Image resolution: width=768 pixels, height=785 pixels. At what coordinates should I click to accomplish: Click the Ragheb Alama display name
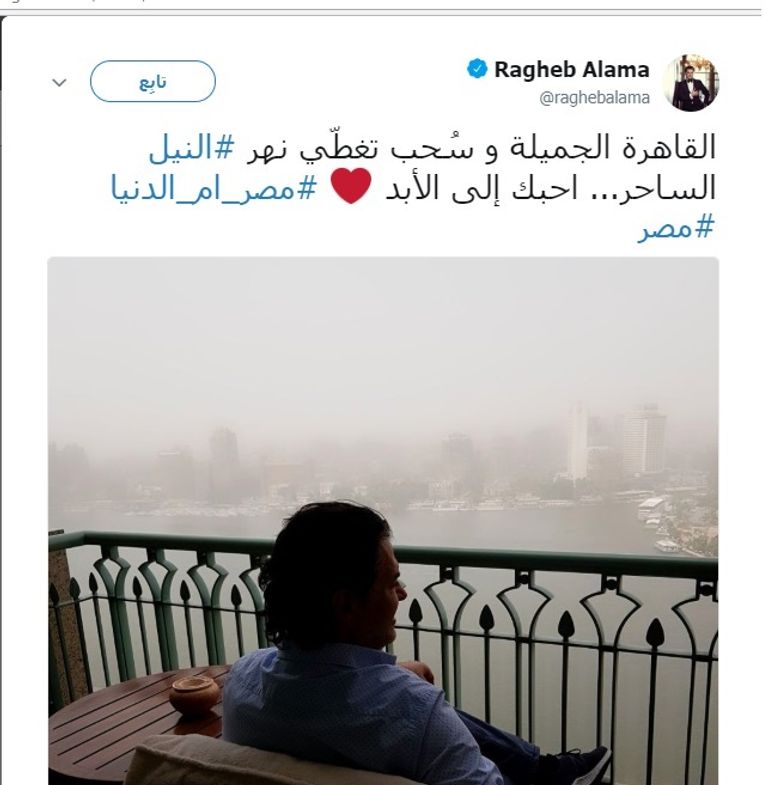pyautogui.click(x=572, y=70)
